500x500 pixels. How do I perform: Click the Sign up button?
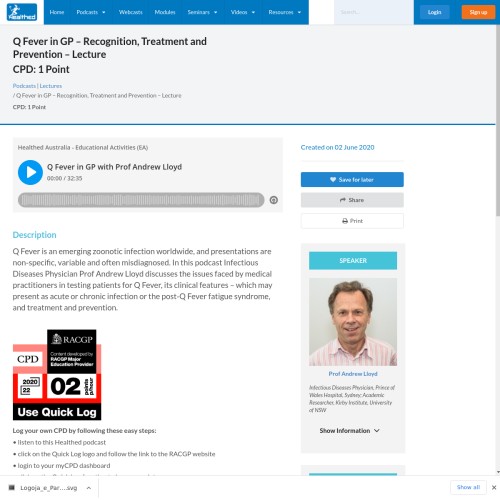(478, 12)
